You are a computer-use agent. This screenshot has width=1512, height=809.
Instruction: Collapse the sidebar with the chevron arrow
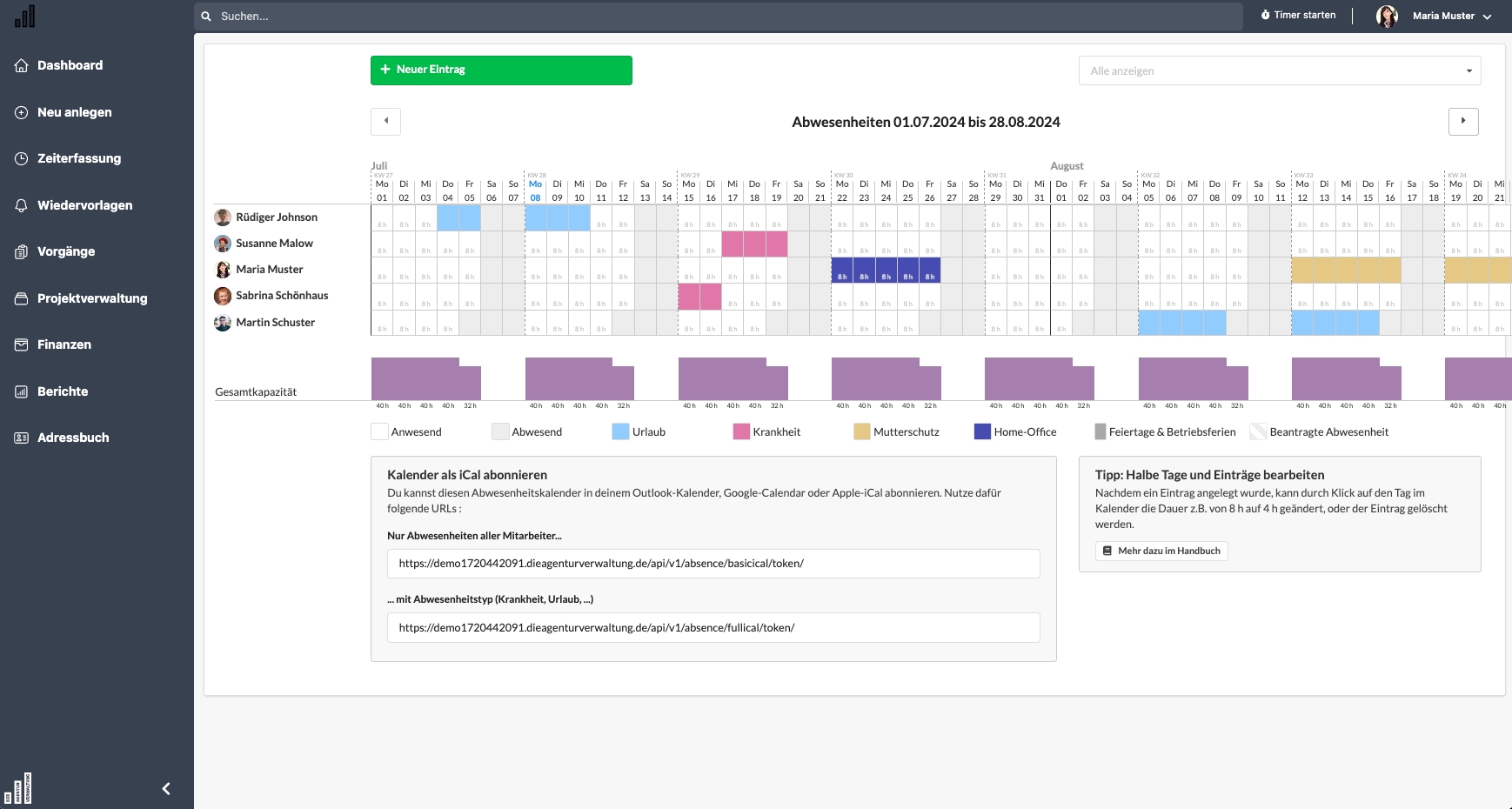tap(166, 789)
